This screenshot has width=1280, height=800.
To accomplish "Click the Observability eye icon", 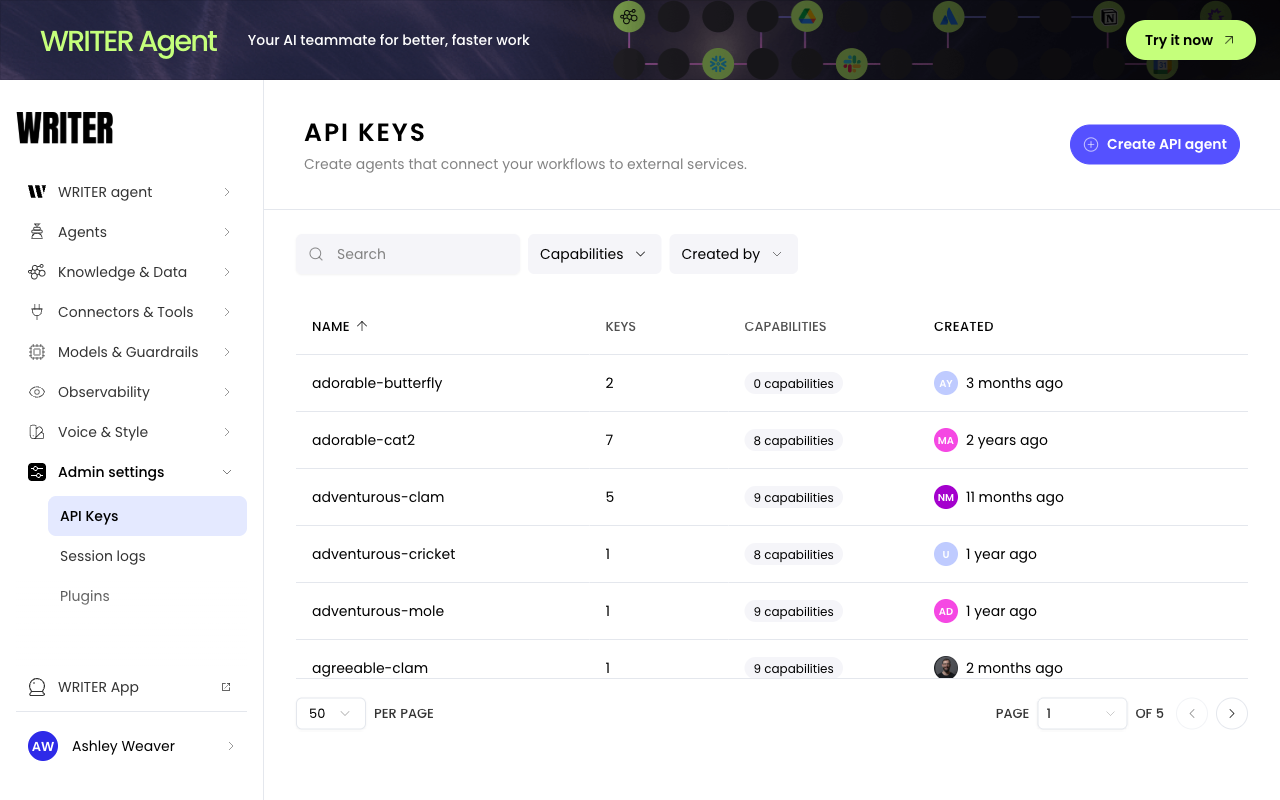I will pyautogui.click(x=37, y=392).
